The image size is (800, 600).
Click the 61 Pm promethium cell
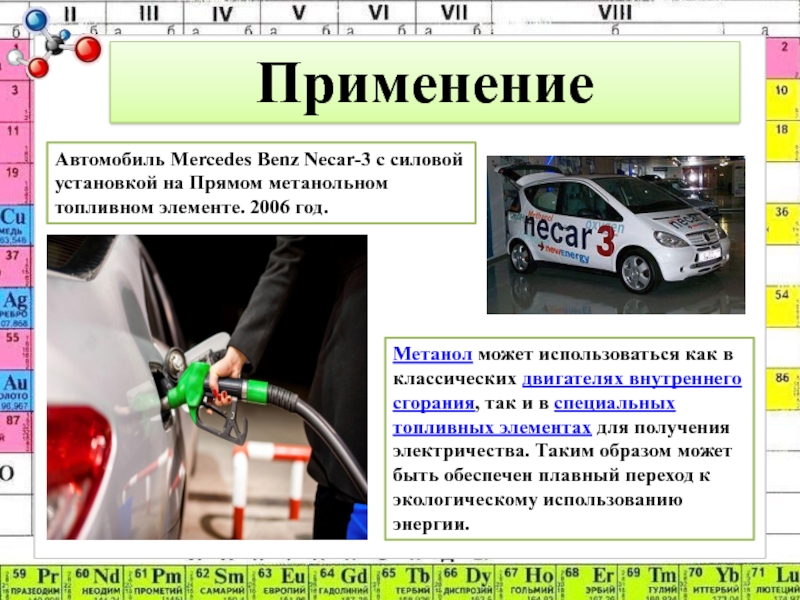pos(155,582)
